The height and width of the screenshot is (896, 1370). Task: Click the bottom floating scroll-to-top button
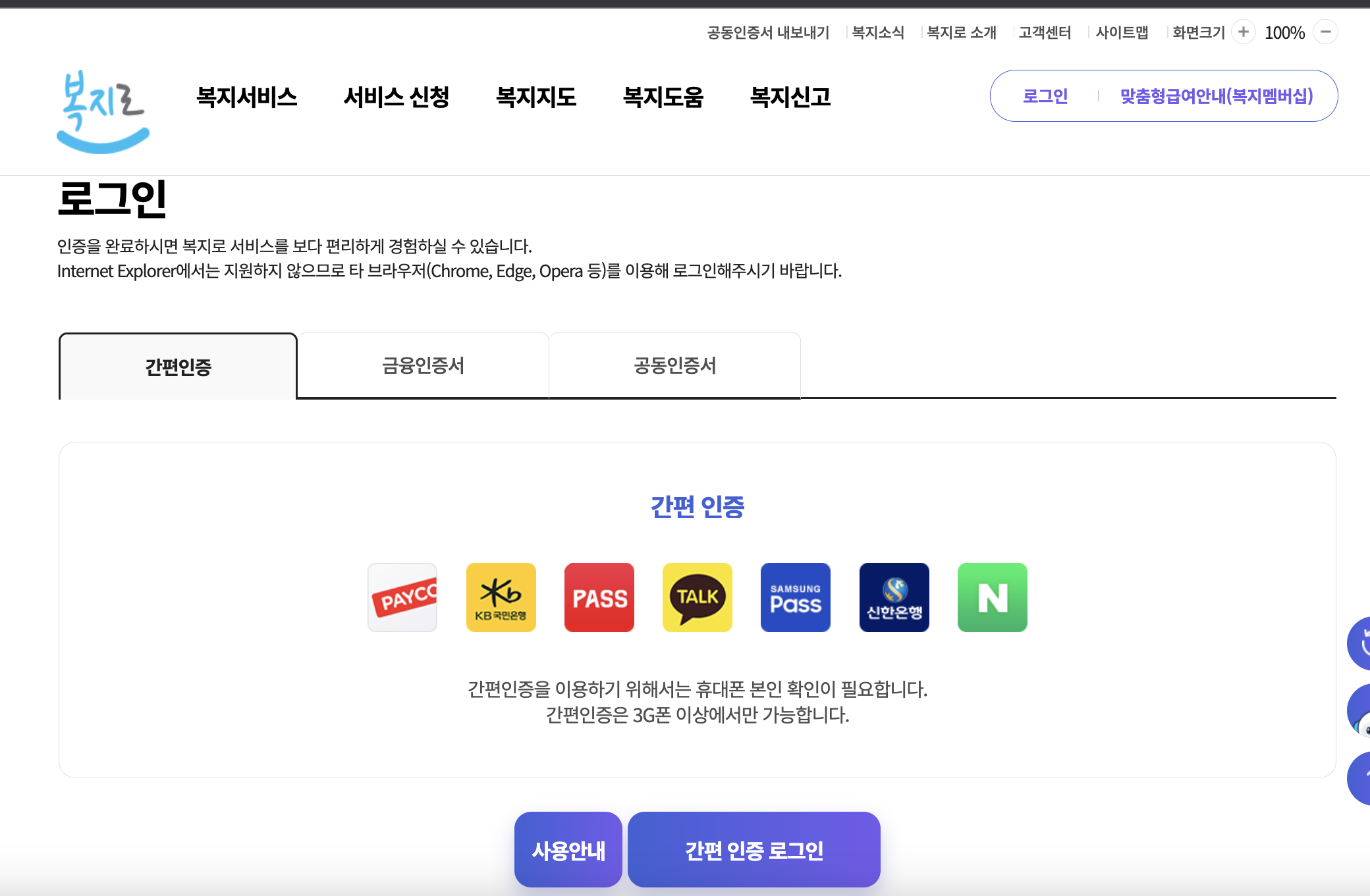pos(1359,778)
